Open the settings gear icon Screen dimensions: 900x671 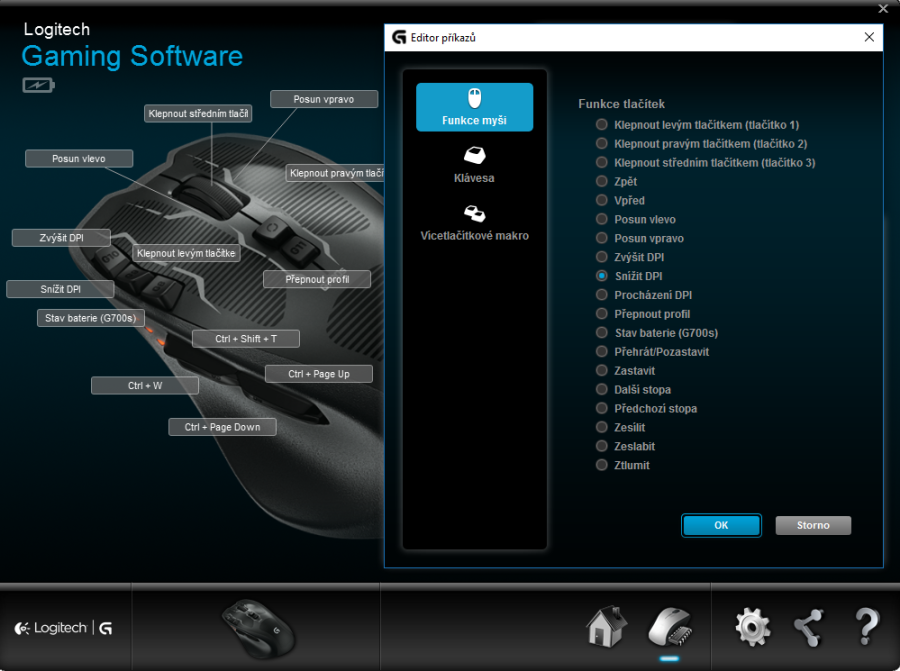coord(753,627)
